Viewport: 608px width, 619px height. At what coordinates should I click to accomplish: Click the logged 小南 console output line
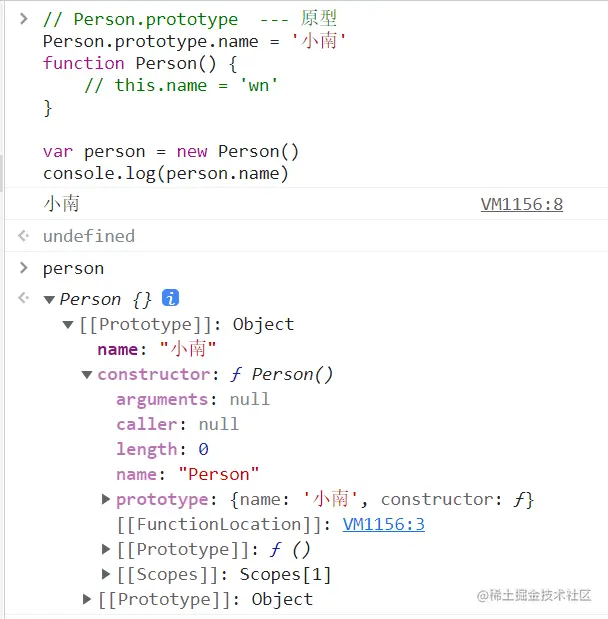coord(62,204)
